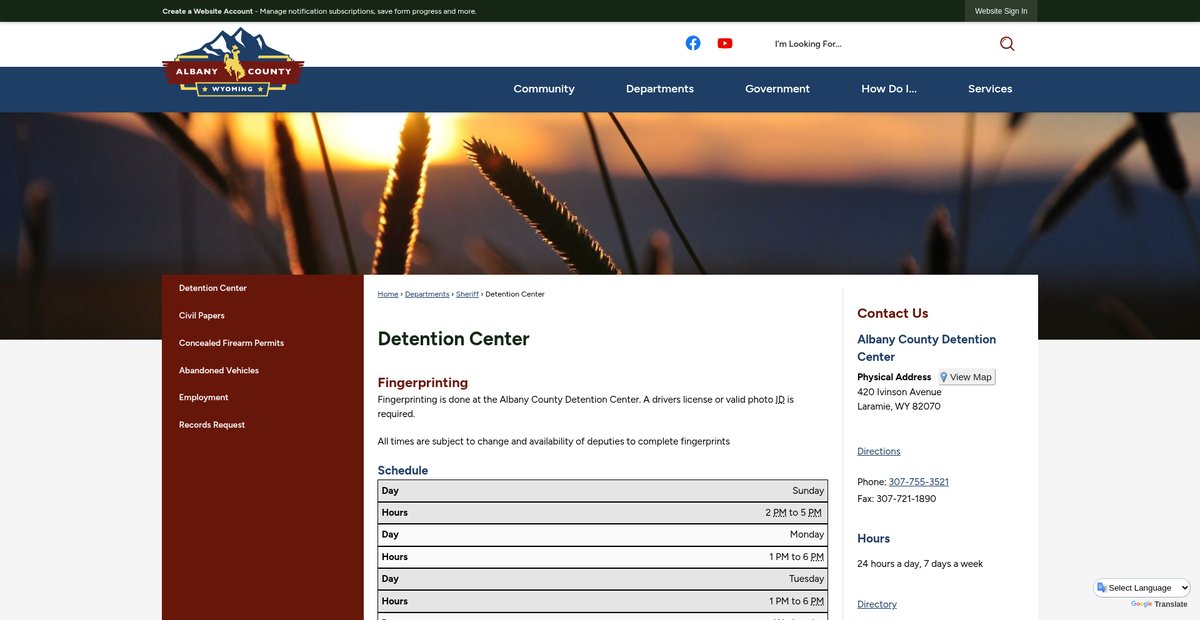Screen dimensions: 1200x620
Task: Click the Home breadcrumb link
Action: tap(388, 294)
